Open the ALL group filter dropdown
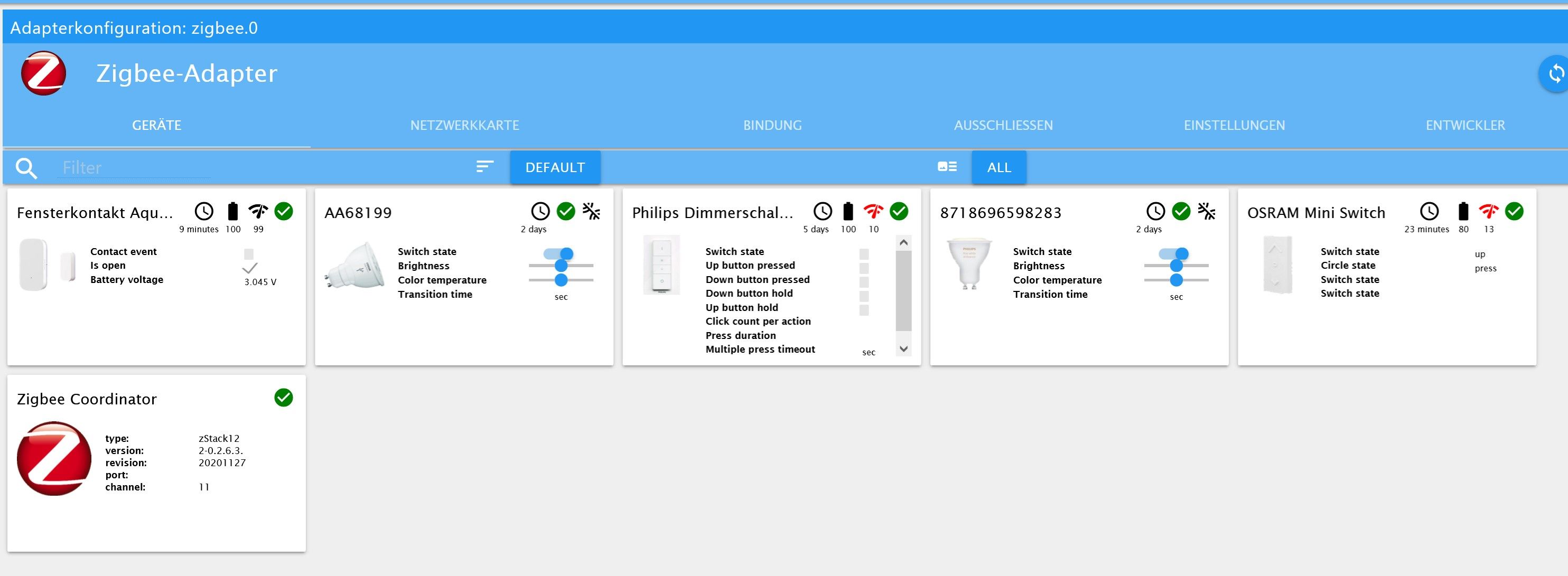1568x576 pixels. point(998,167)
